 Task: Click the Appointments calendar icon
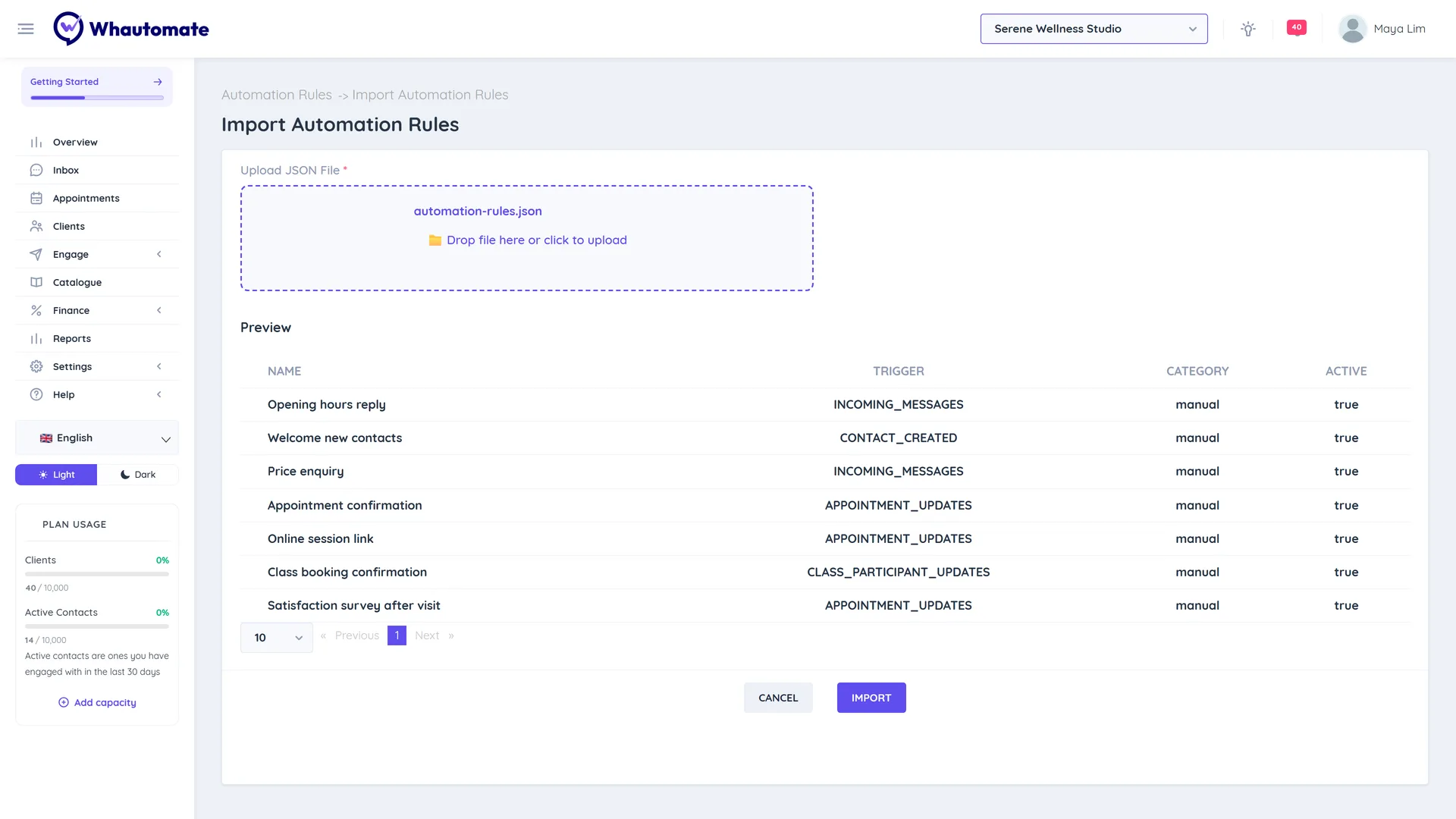36,198
